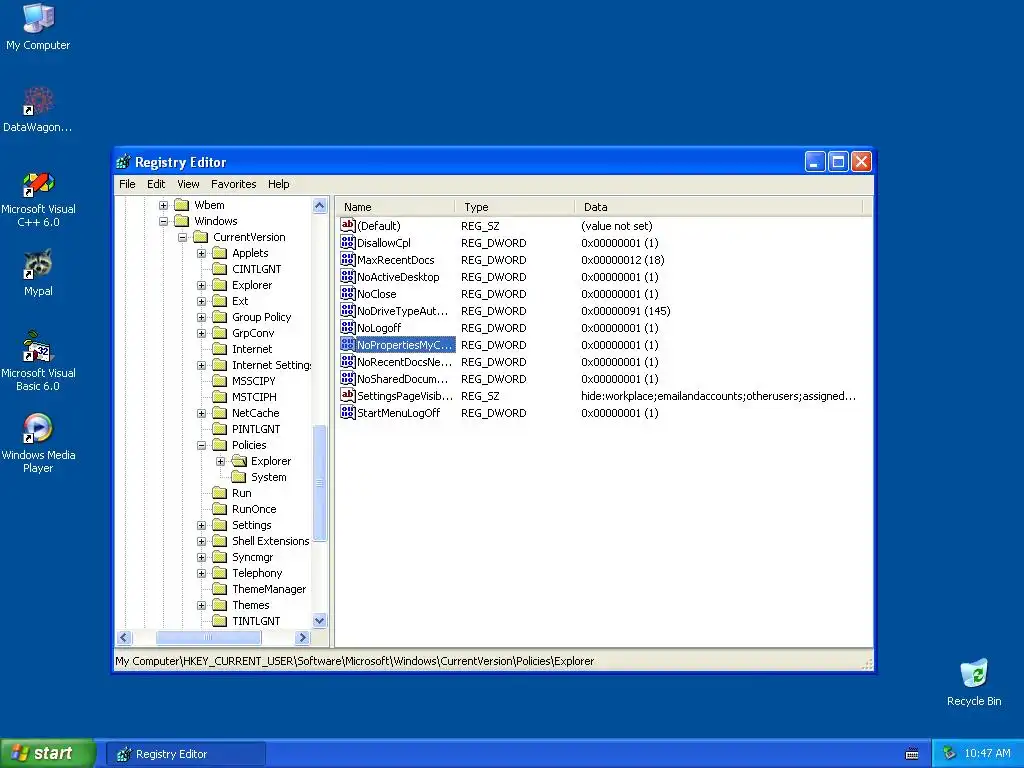Select the MSSCIPY key in tree
Image resolution: width=1024 pixels, height=768 pixels.
click(253, 381)
